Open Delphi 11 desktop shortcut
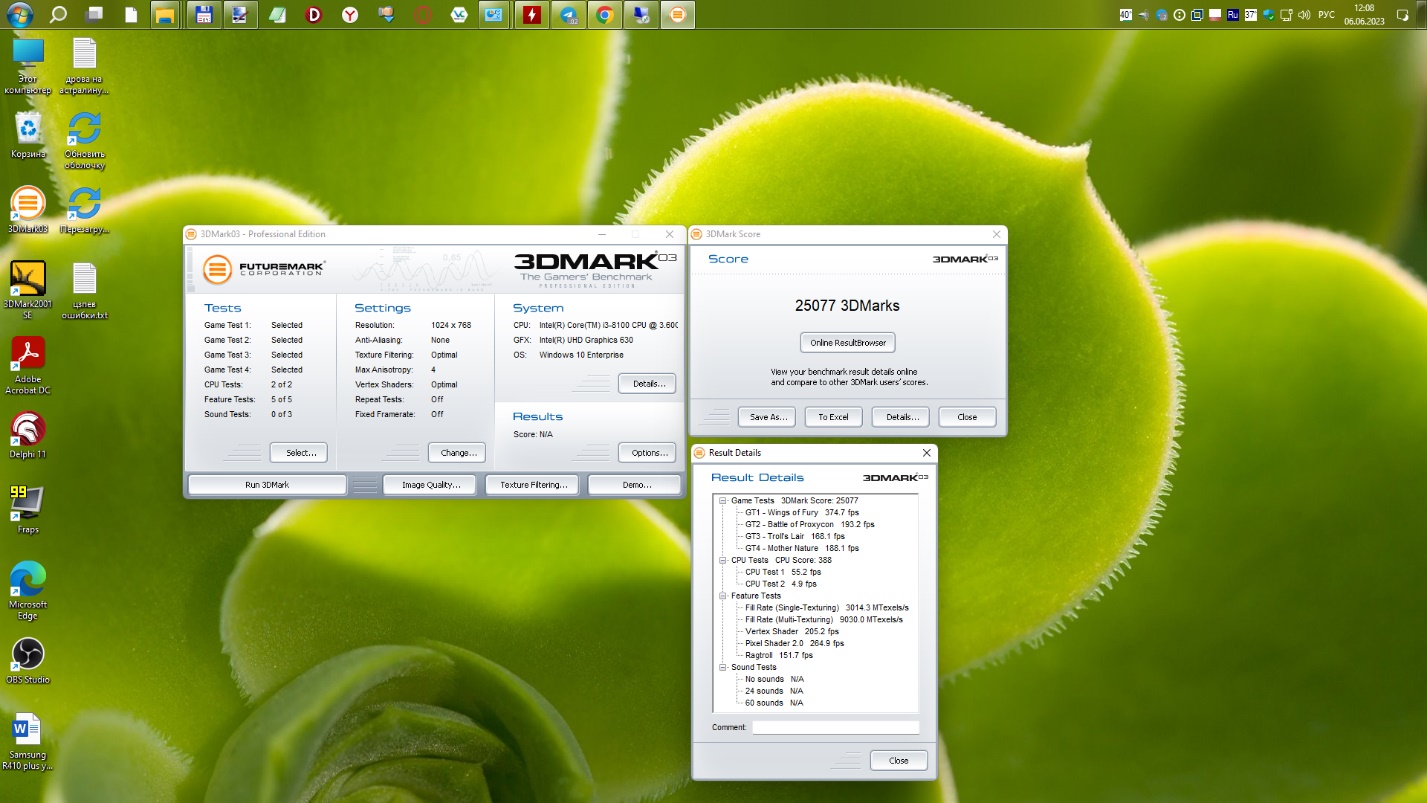Viewport: 1427px width, 803px height. (x=27, y=429)
